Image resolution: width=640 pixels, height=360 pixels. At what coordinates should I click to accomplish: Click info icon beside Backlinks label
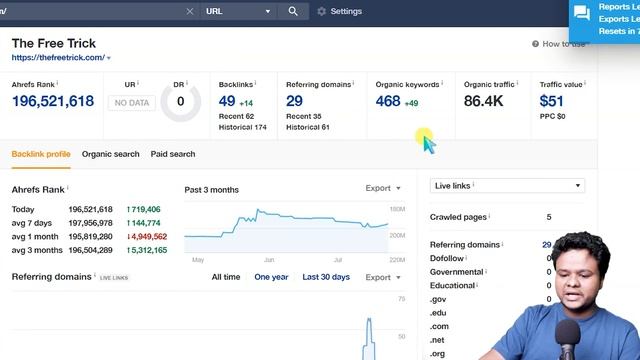point(255,83)
